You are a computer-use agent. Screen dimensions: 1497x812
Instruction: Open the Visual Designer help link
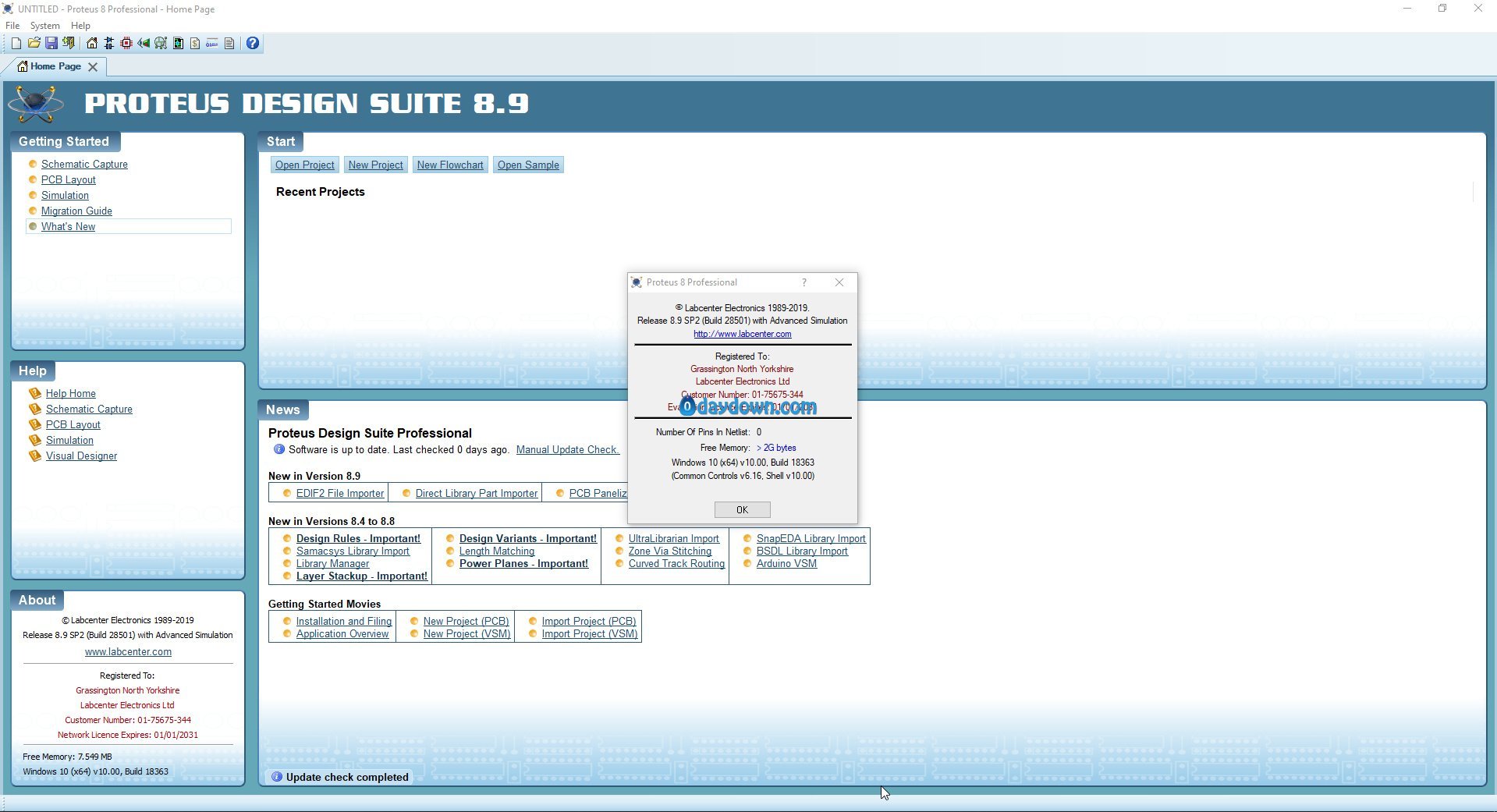point(81,456)
